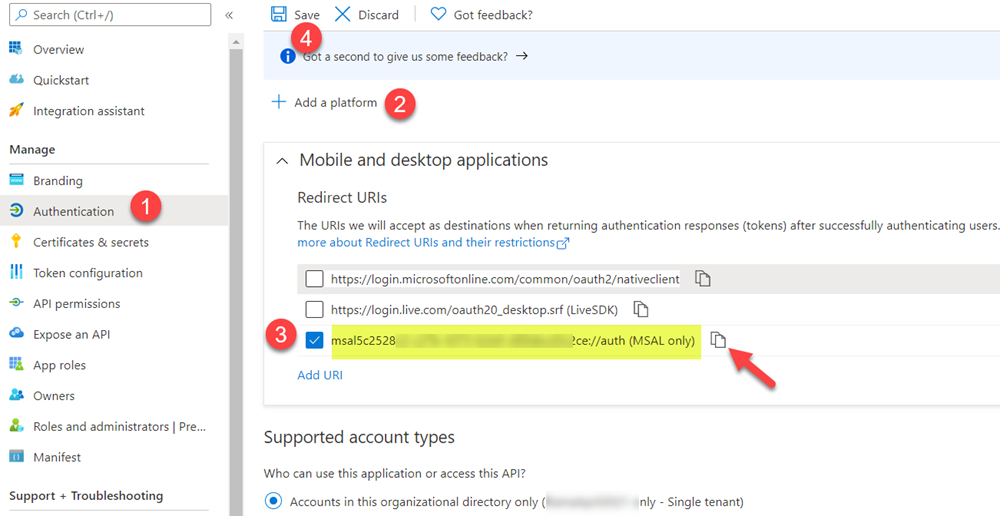Collapse Mobile and desktop applications section

click(282, 161)
